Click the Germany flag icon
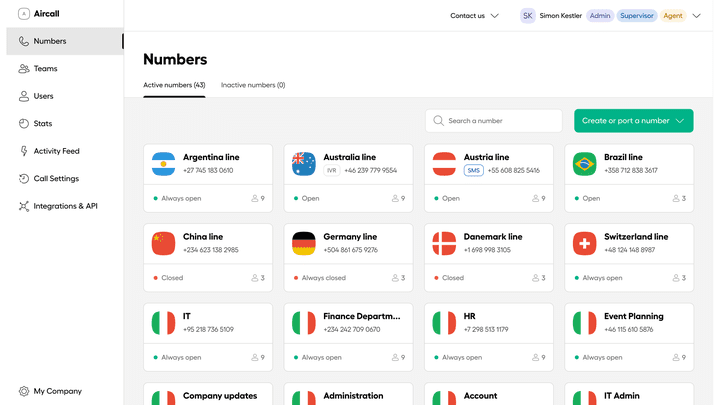The height and width of the screenshot is (405, 720). 304,243
